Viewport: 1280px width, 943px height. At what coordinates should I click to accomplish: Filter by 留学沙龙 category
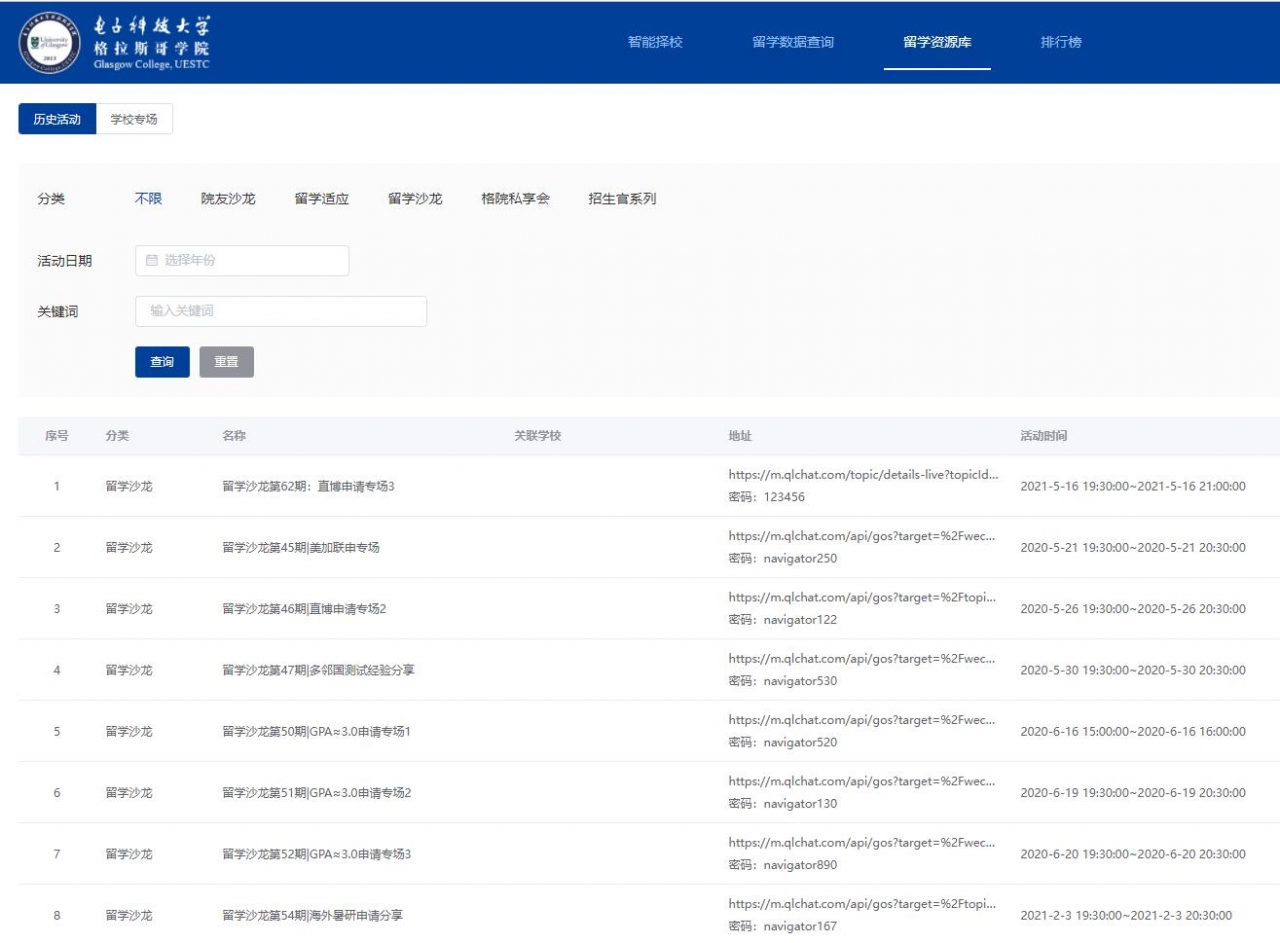pos(415,199)
